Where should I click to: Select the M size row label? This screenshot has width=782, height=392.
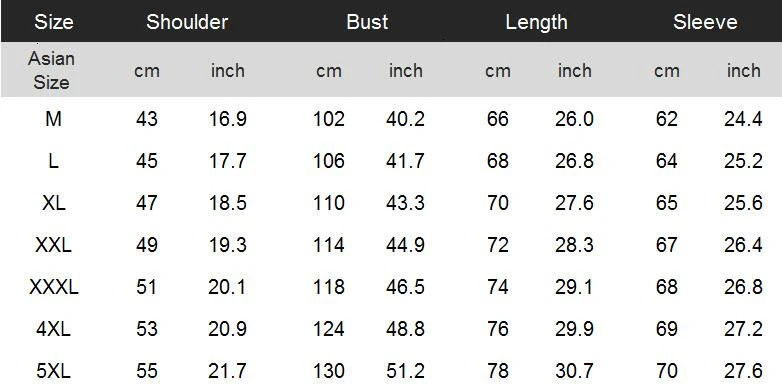click(x=53, y=119)
